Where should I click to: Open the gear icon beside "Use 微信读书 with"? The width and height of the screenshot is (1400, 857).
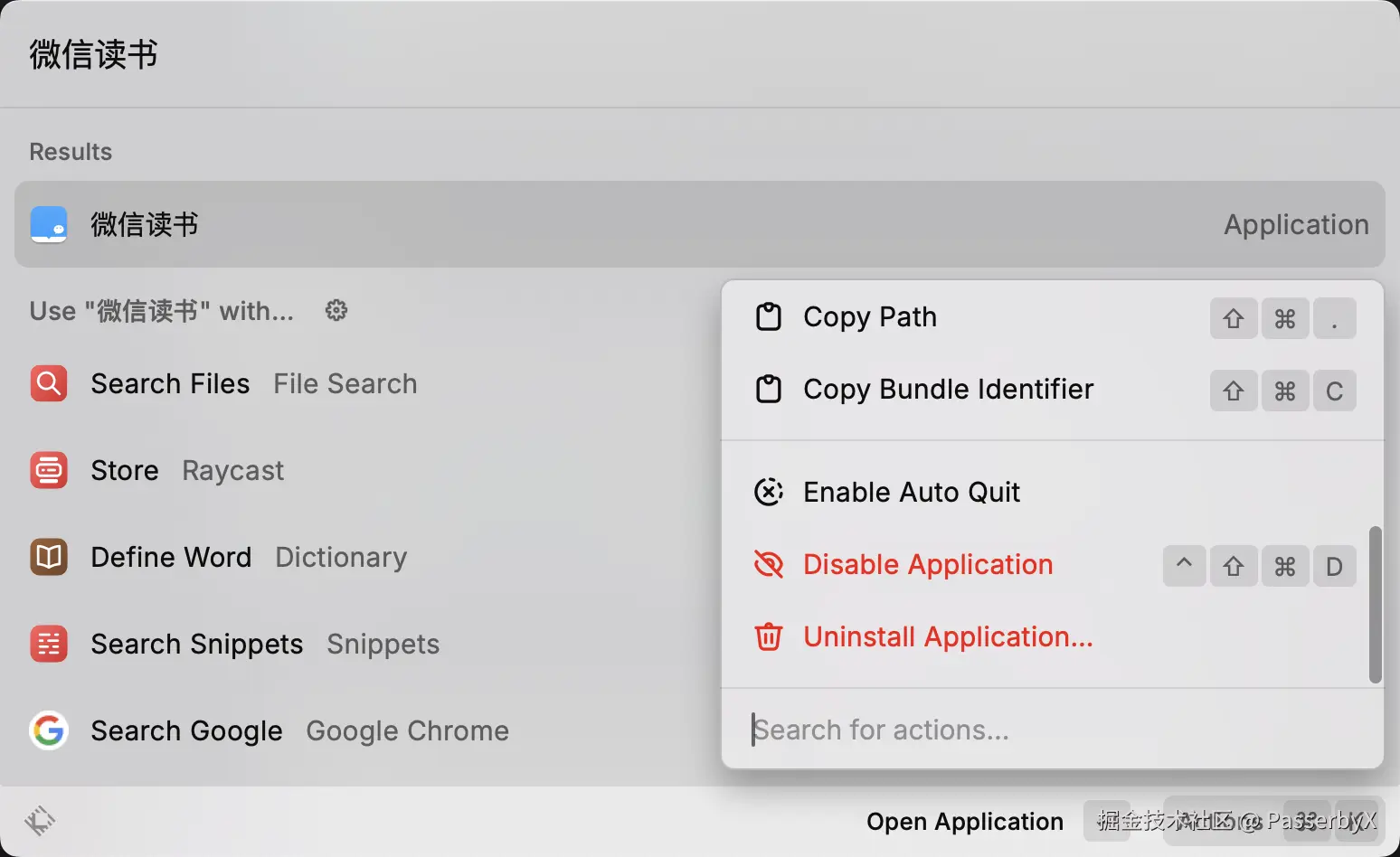point(336,311)
